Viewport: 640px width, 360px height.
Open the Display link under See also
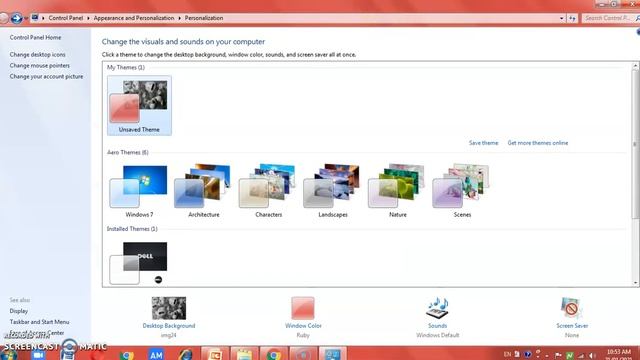(x=19, y=311)
